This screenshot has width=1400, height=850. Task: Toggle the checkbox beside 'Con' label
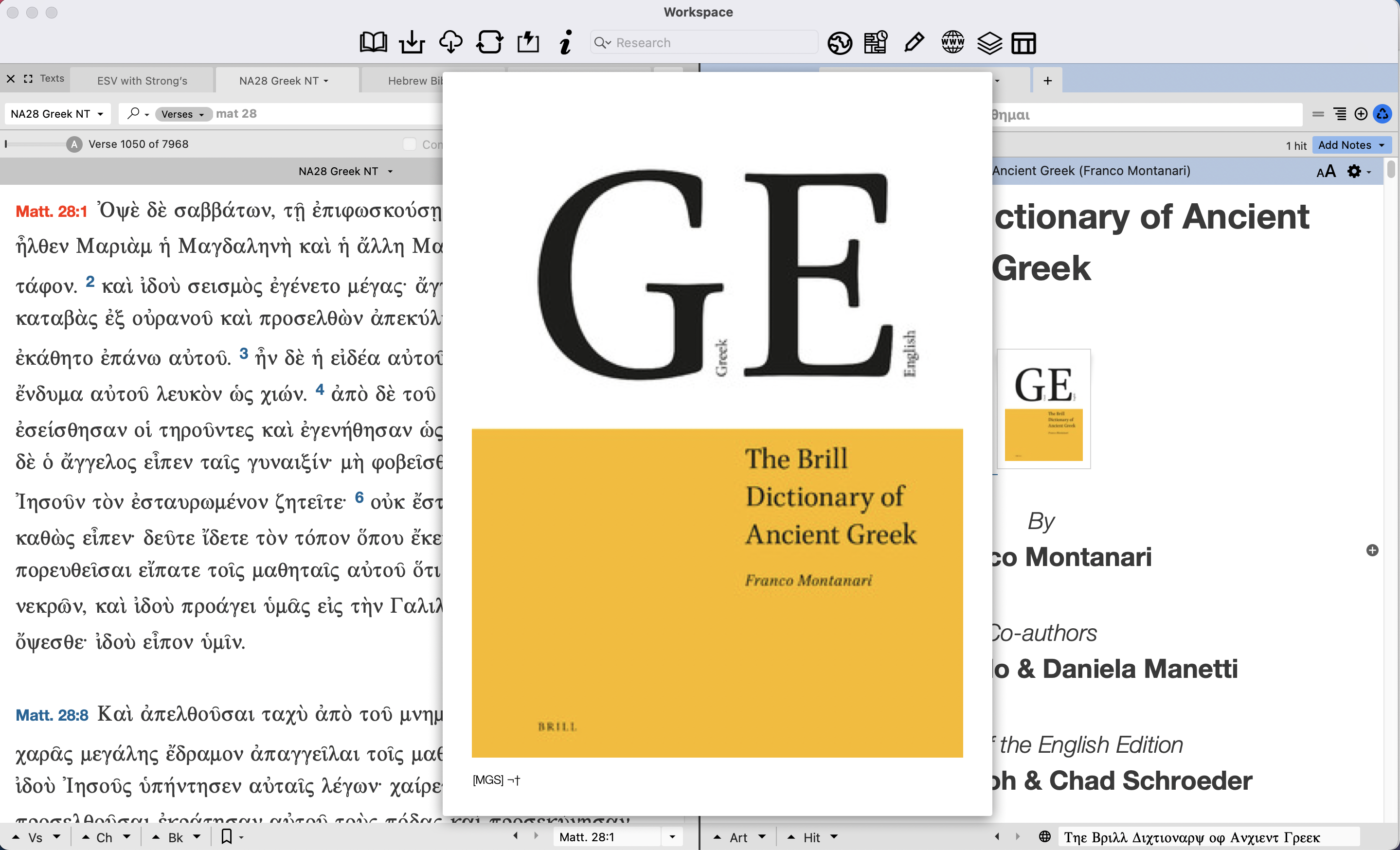pyautogui.click(x=409, y=144)
